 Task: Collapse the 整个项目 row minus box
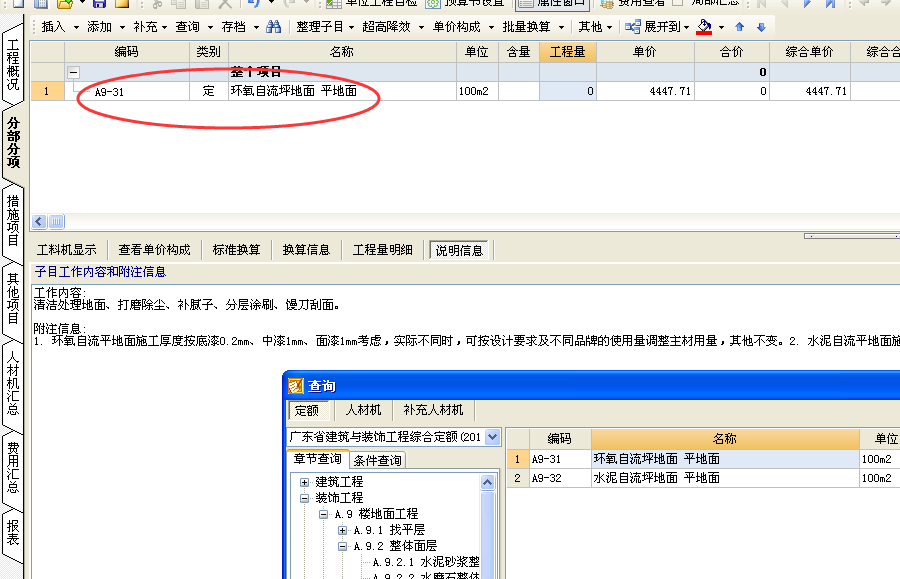pyautogui.click(x=73, y=72)
